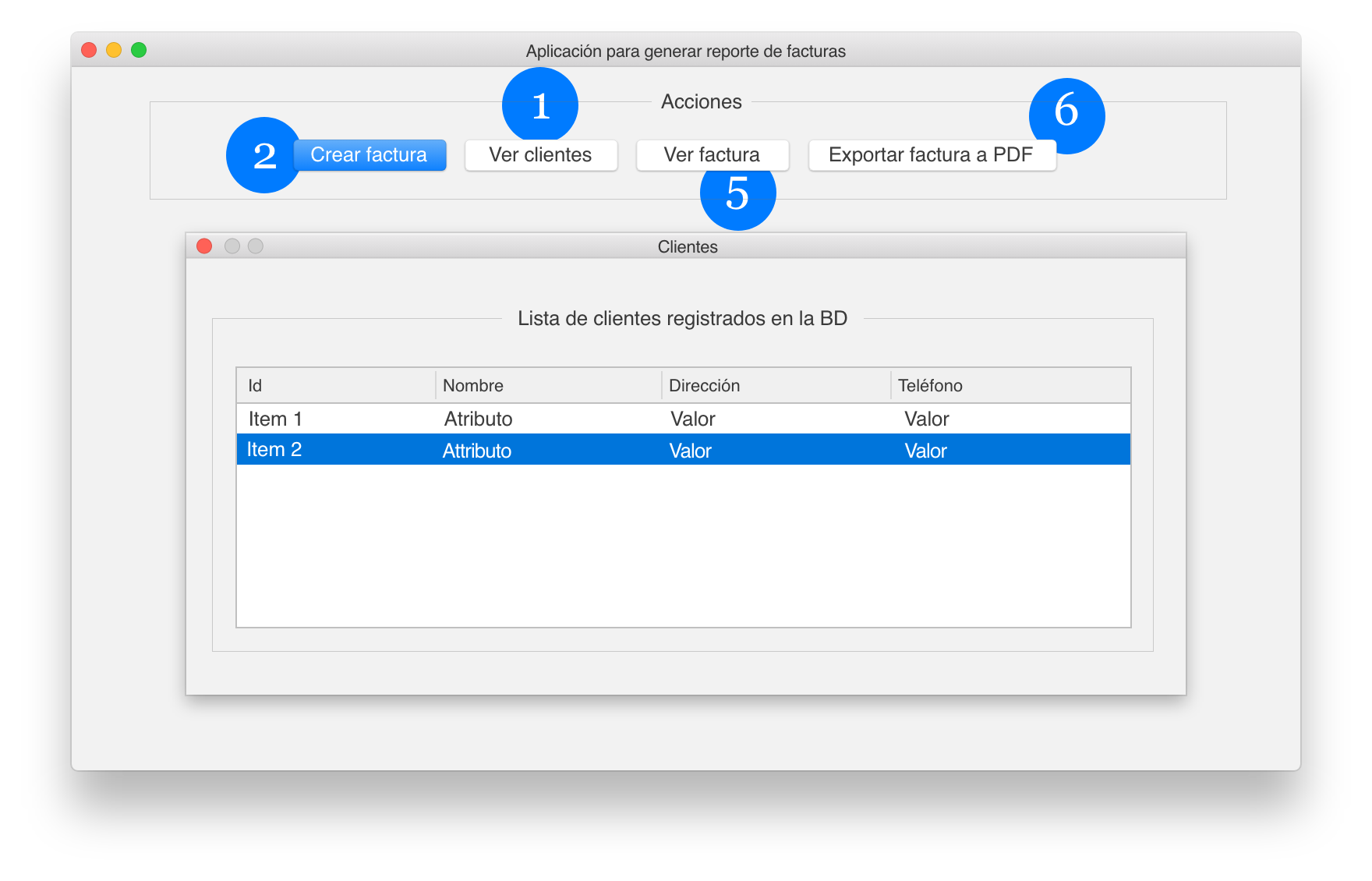This screenshot has width=1372, height=881.
Task: Open the Ver clientes window
Action: (x=541, y=154)
